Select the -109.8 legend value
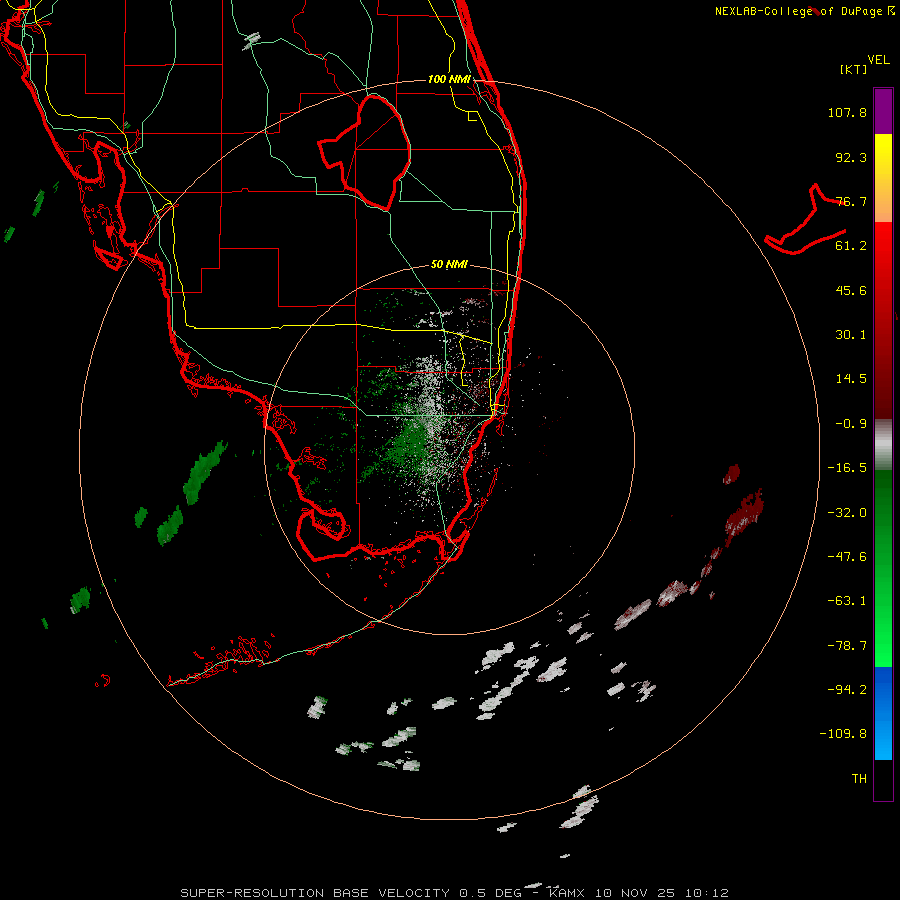The image size is (900, 900). point(843,734)
